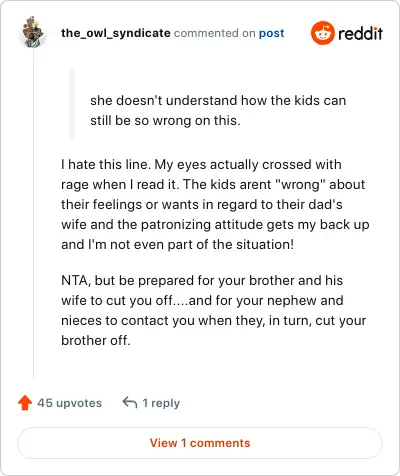The image size is (400, 476).
Task: Open the Reddit Snoo logo icon
Action: 322,33
